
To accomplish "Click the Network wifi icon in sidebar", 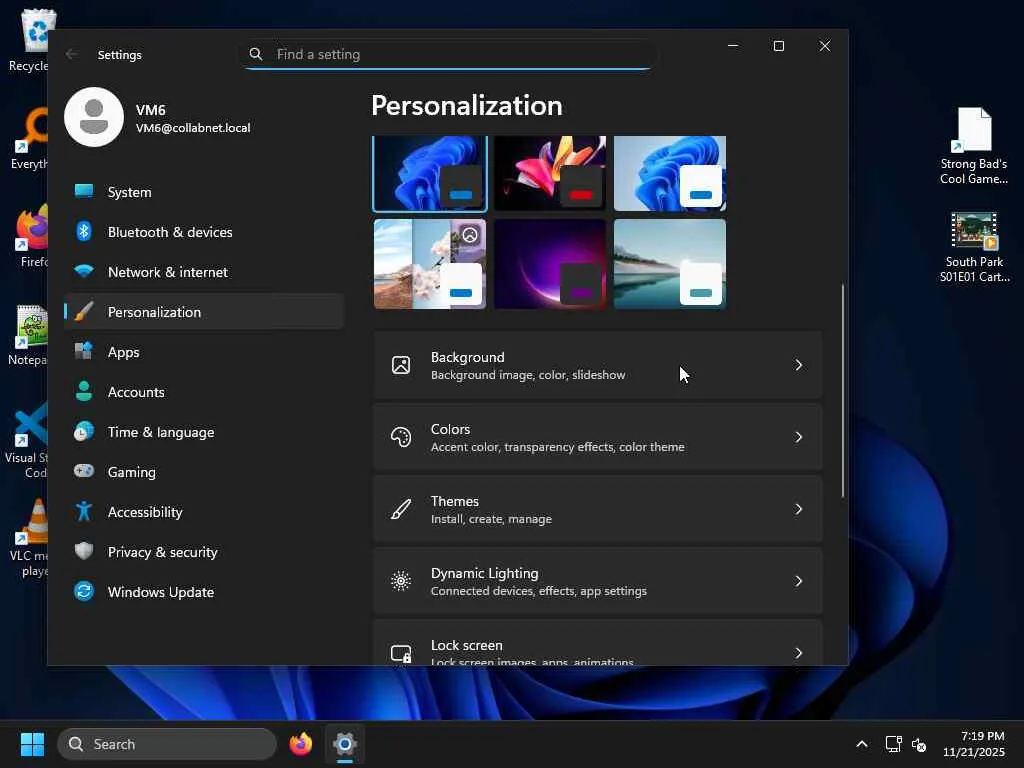I will point(84,271).
